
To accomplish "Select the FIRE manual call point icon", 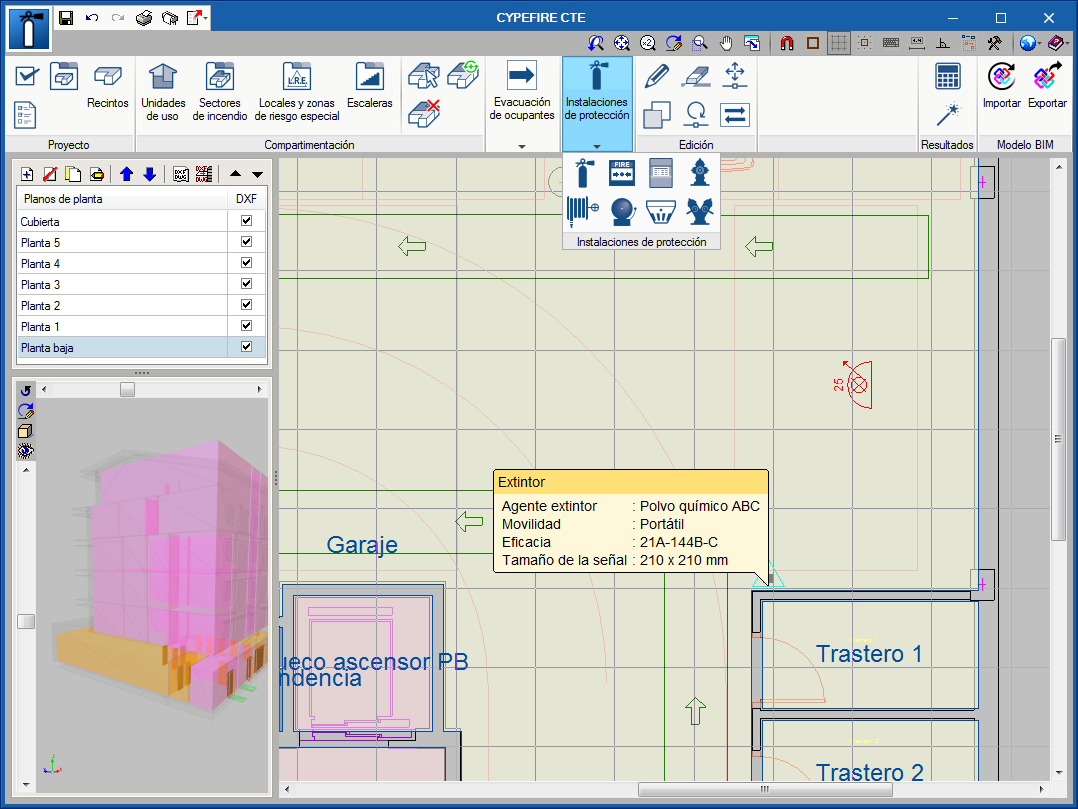I will click(622, 172).
